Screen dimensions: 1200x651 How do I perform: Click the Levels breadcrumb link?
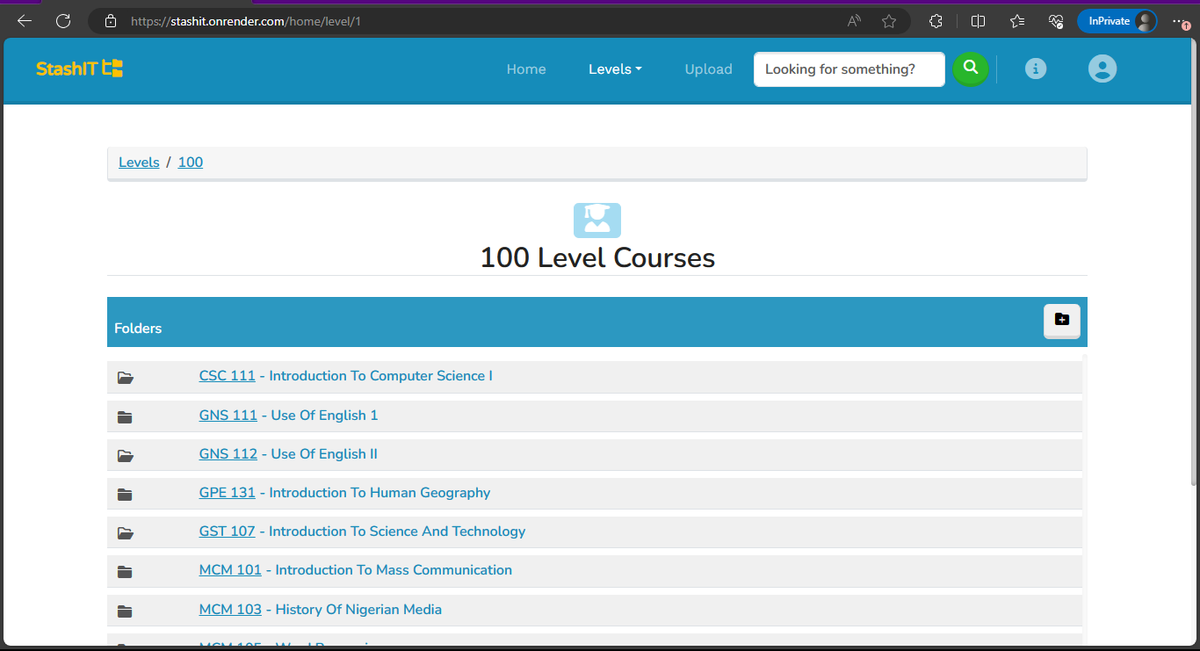click(x=139, y=162)
